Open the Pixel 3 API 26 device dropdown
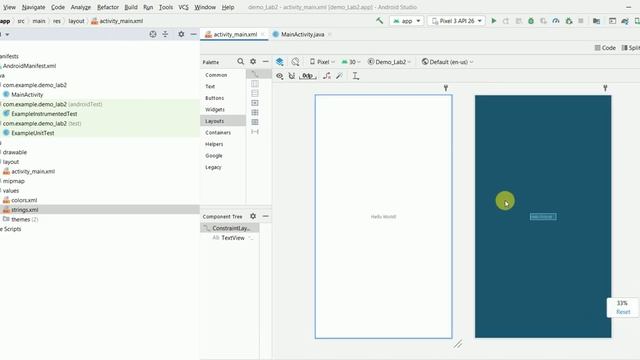 [456, 21]
